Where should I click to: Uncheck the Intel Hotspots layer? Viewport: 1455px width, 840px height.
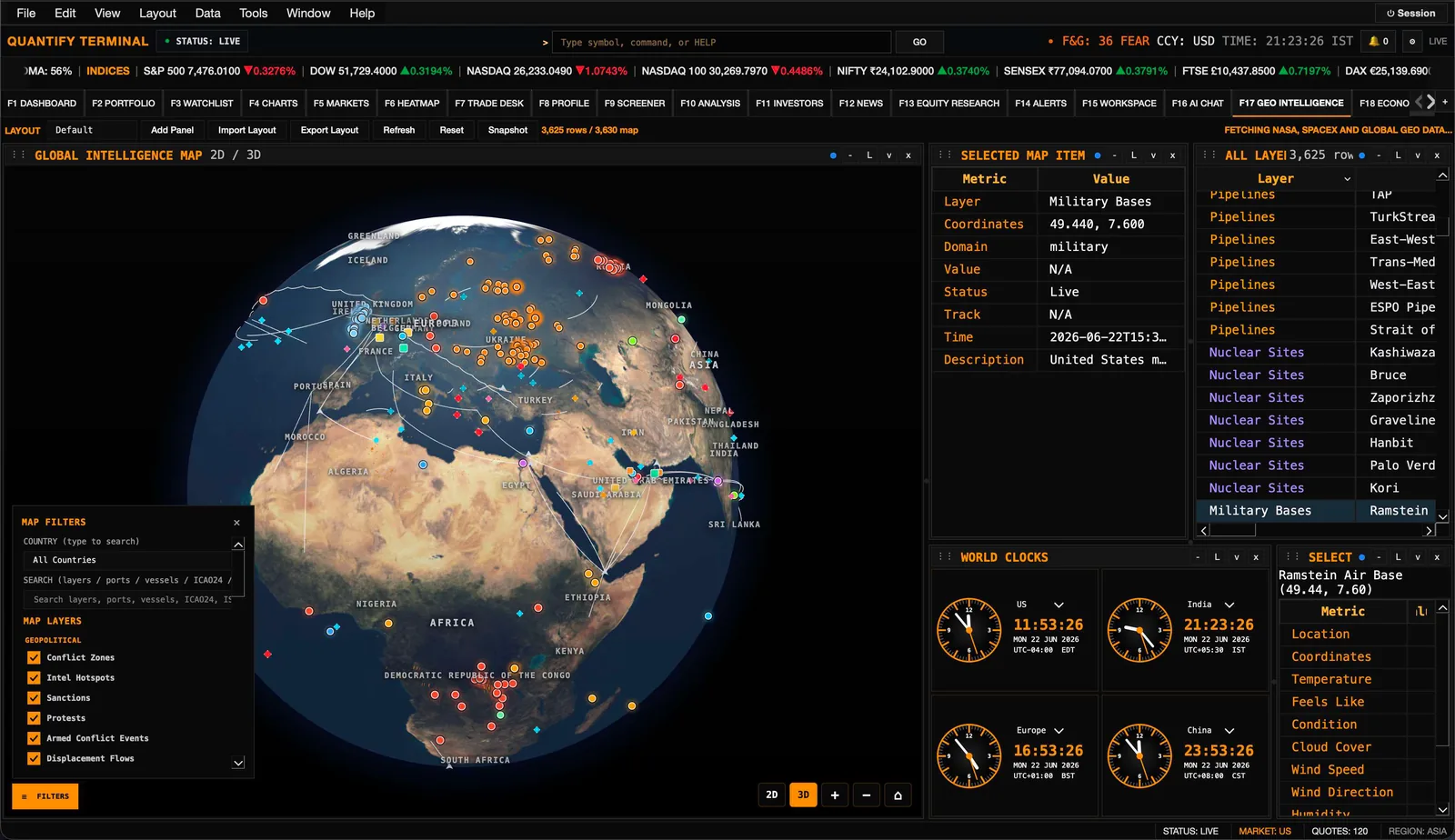tap(34, 677)
